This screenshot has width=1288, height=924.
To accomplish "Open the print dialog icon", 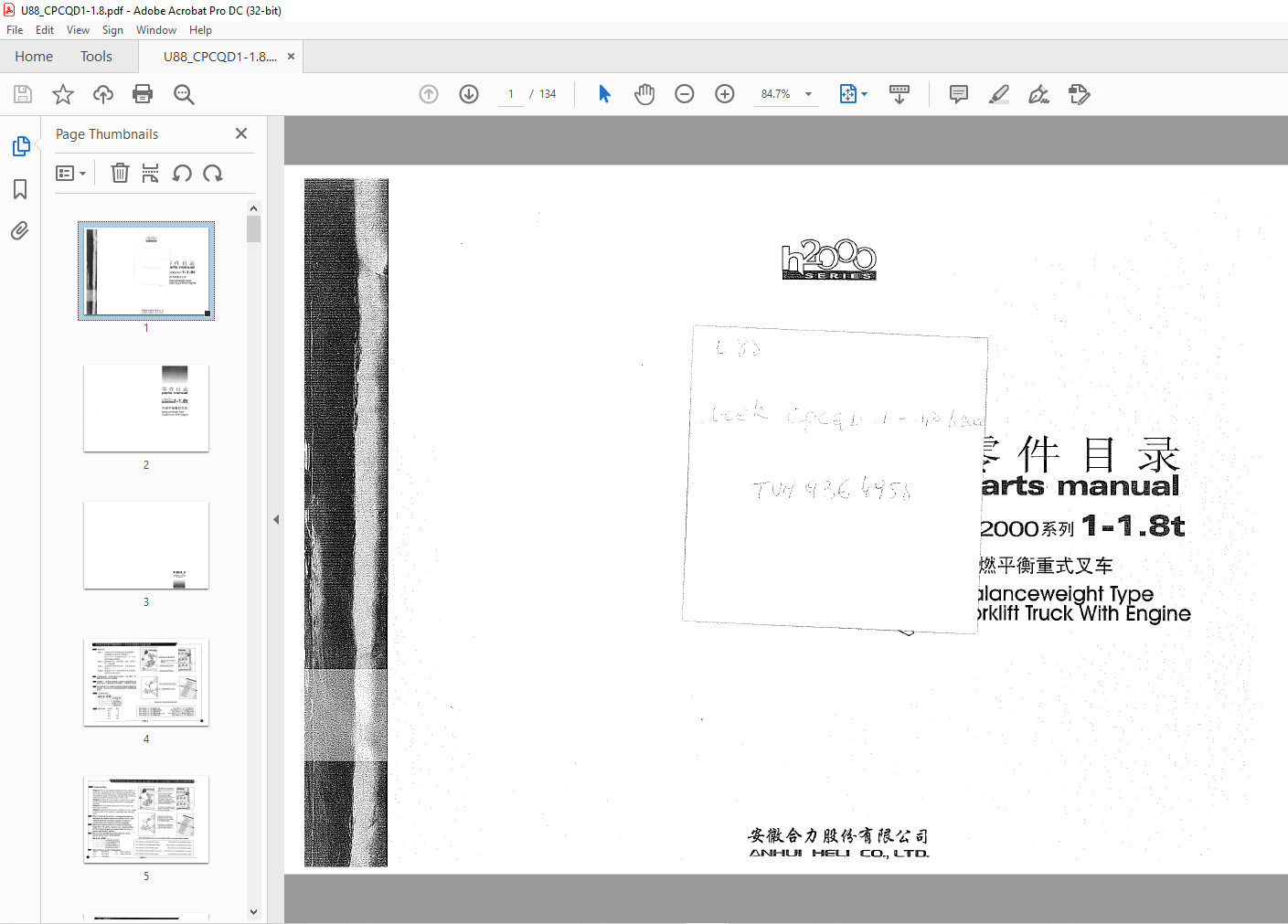I will [143, 94].
